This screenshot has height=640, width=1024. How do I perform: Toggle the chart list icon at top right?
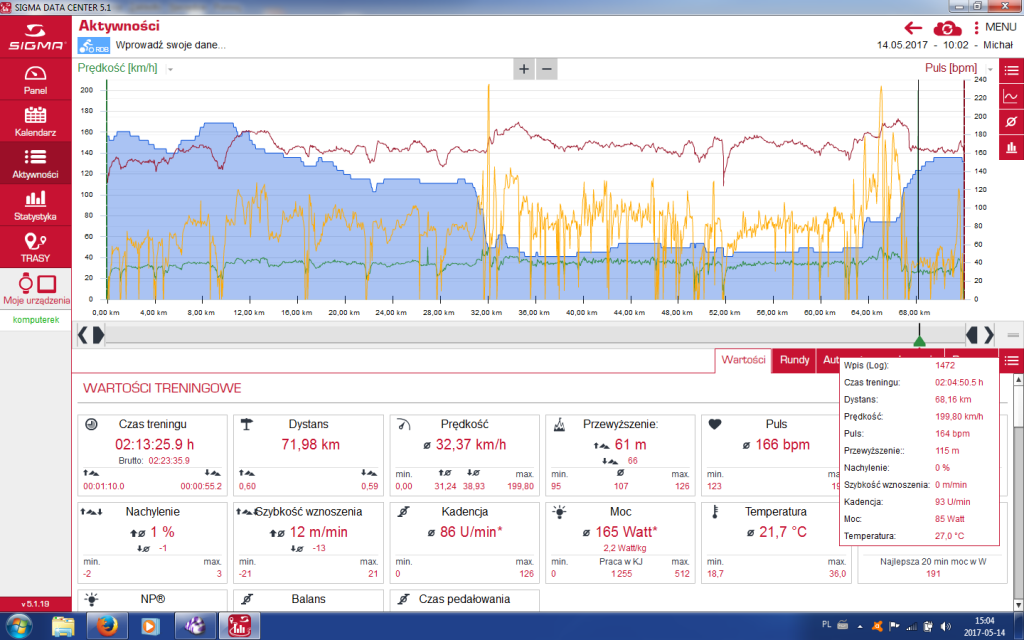coord(1011,71)
